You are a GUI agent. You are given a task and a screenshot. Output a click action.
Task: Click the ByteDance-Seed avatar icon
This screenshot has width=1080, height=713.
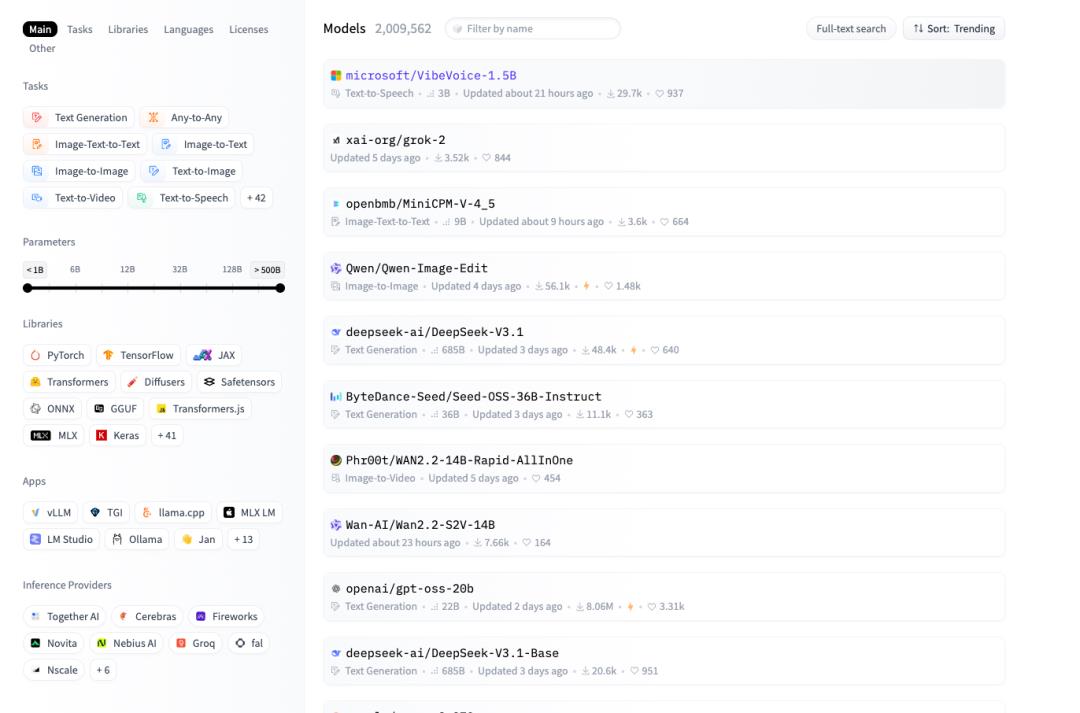[x=335, y=397]
